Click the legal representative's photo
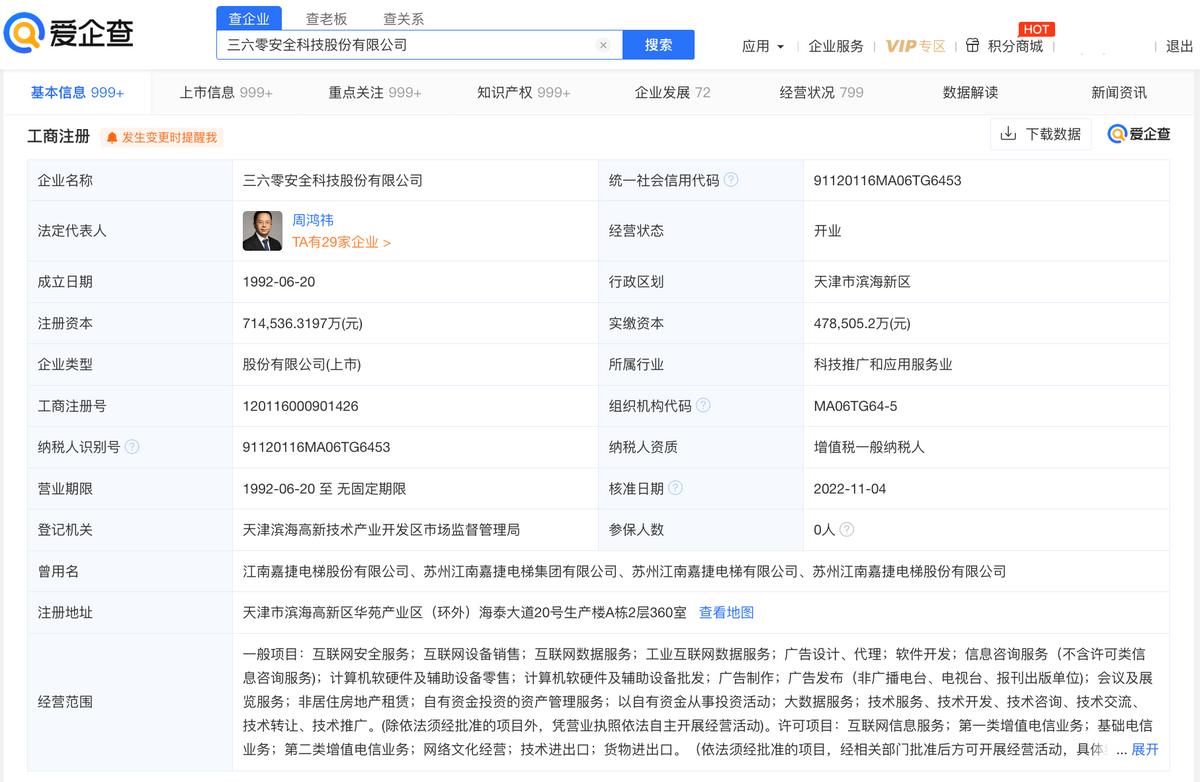Image resolution: width=1200 pixels, height=782 pixels. [x=263, y=230]
